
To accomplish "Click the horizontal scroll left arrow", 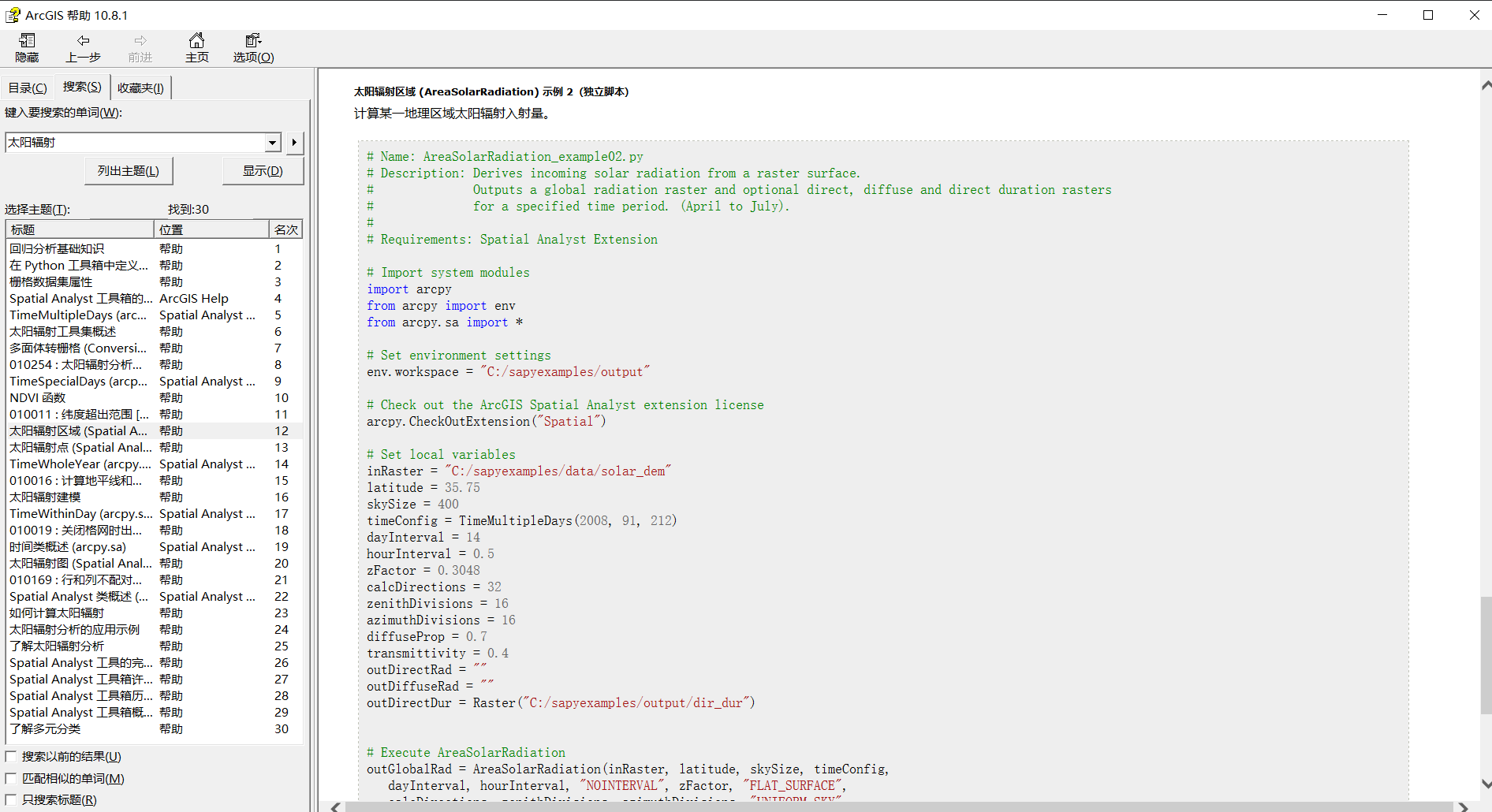I will click(x=337, y=806).
